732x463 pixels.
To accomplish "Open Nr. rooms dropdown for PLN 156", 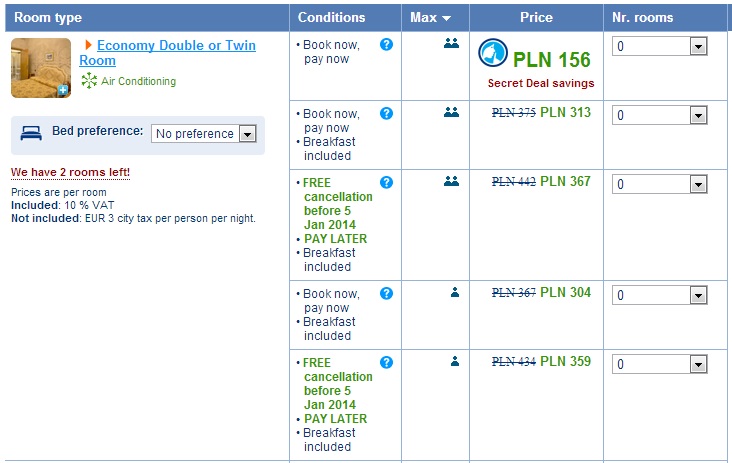I will 659,46.
